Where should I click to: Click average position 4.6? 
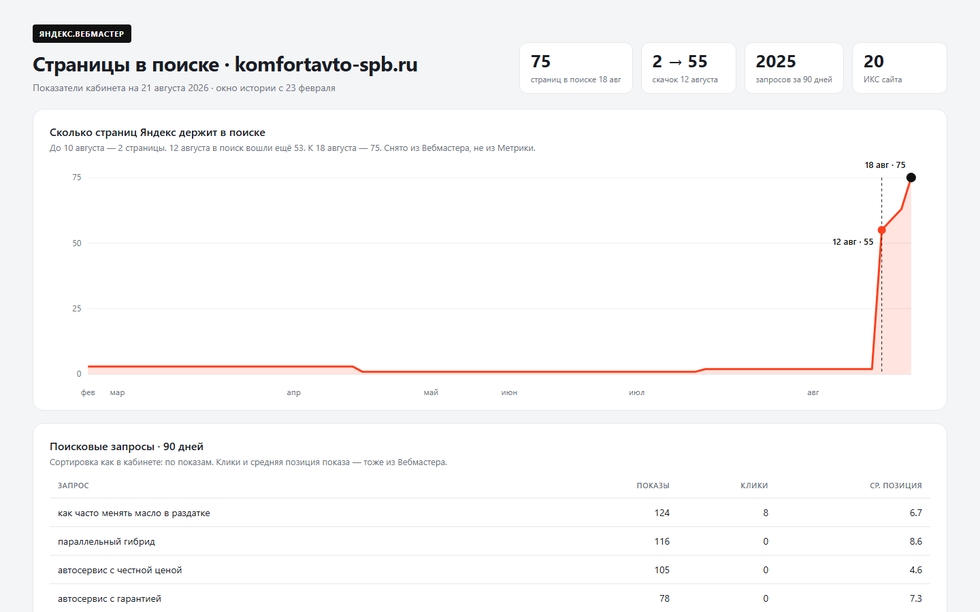pos(916,570)
